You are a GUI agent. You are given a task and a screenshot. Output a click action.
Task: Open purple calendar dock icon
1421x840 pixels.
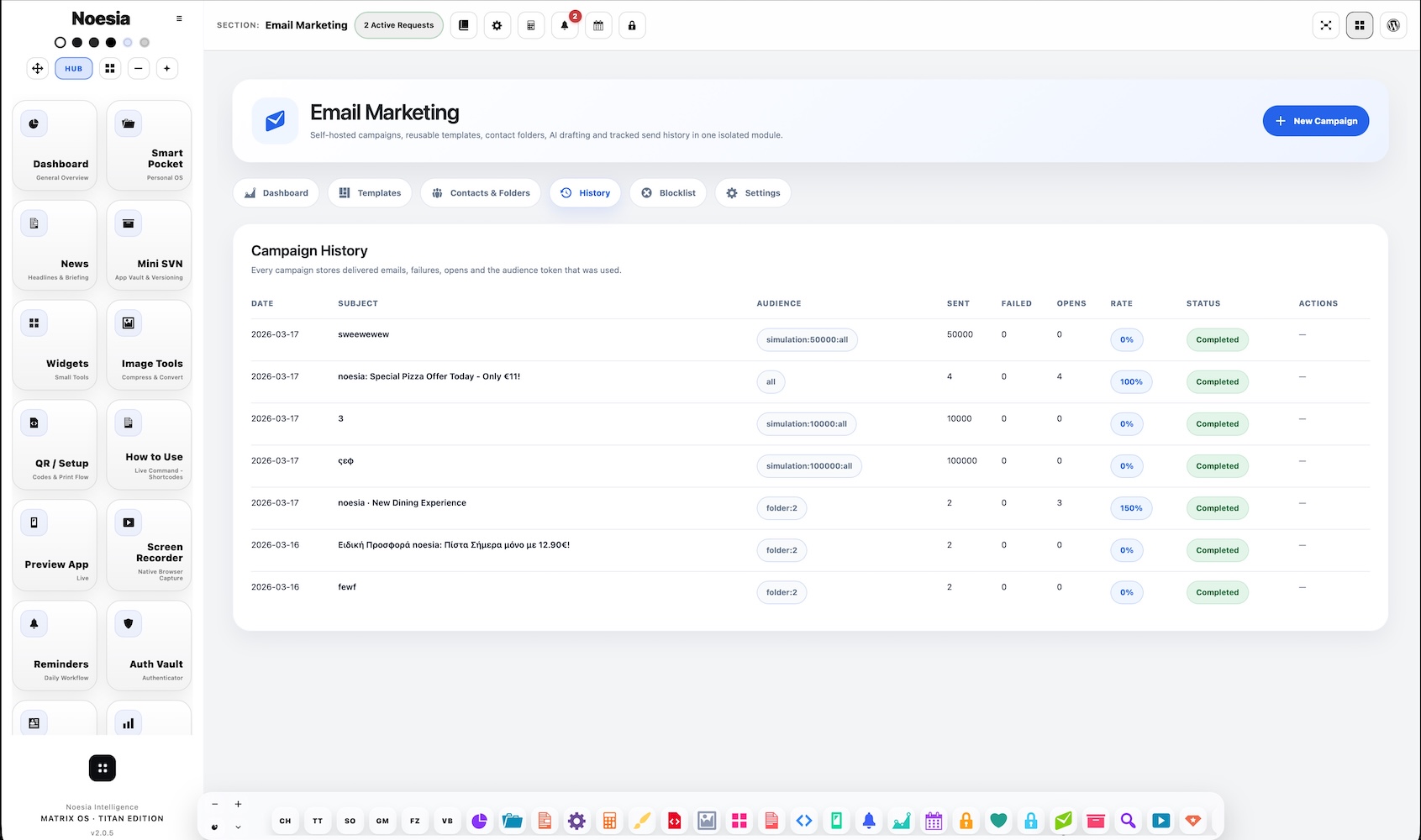coord(934,821)
